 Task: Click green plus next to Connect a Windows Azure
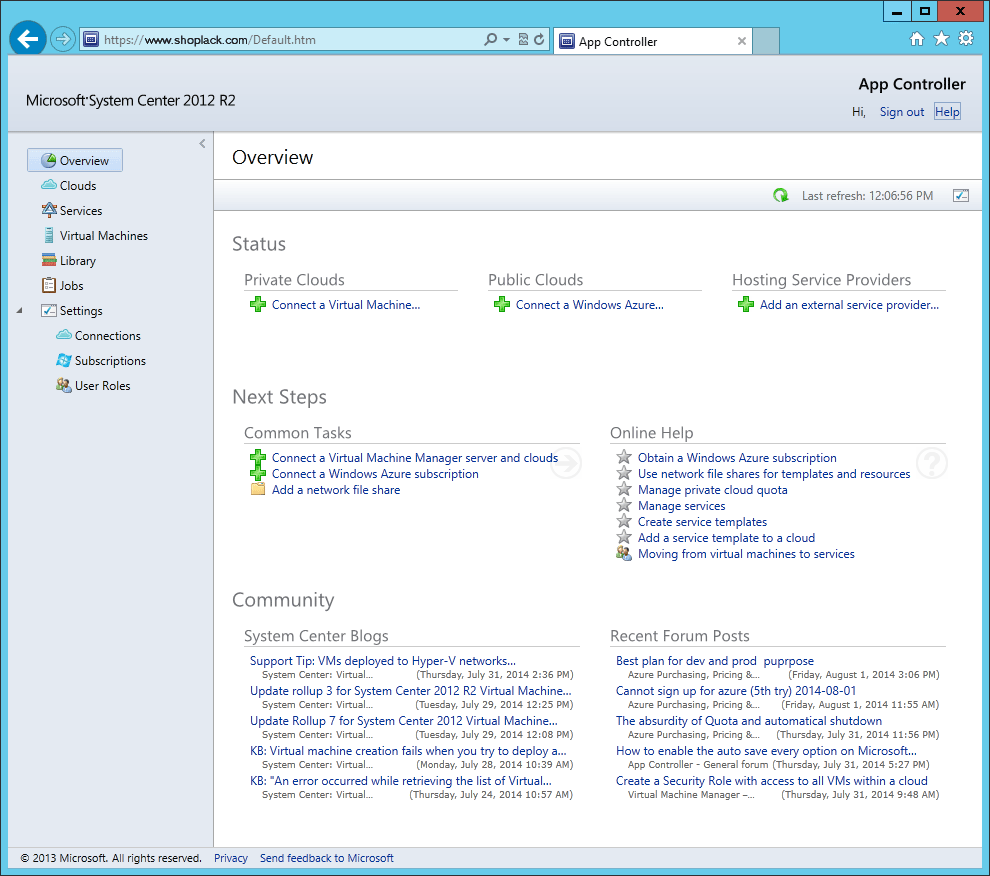502,304
